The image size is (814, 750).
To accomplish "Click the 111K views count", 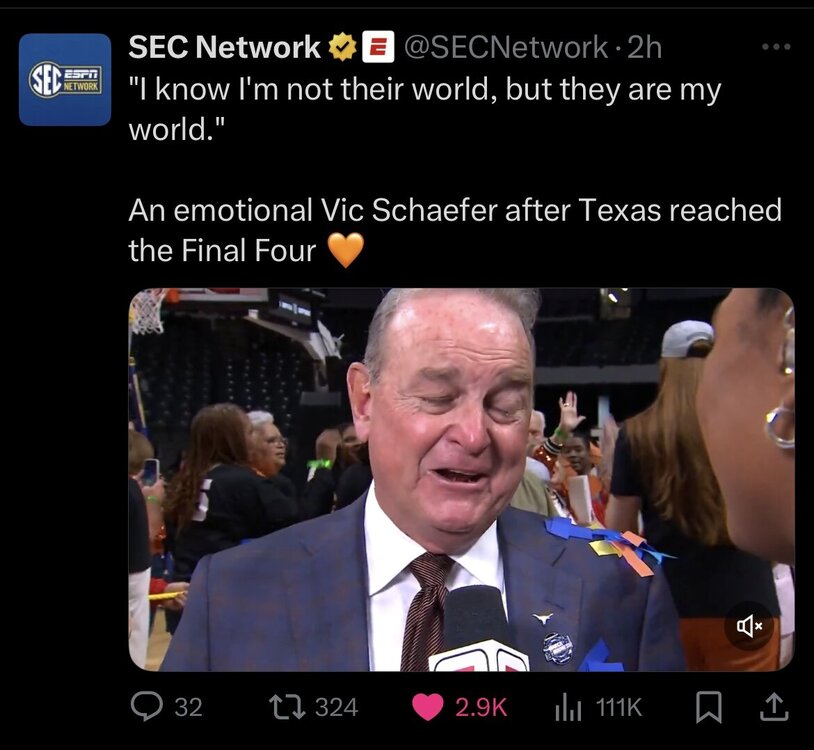I will 618,707.
